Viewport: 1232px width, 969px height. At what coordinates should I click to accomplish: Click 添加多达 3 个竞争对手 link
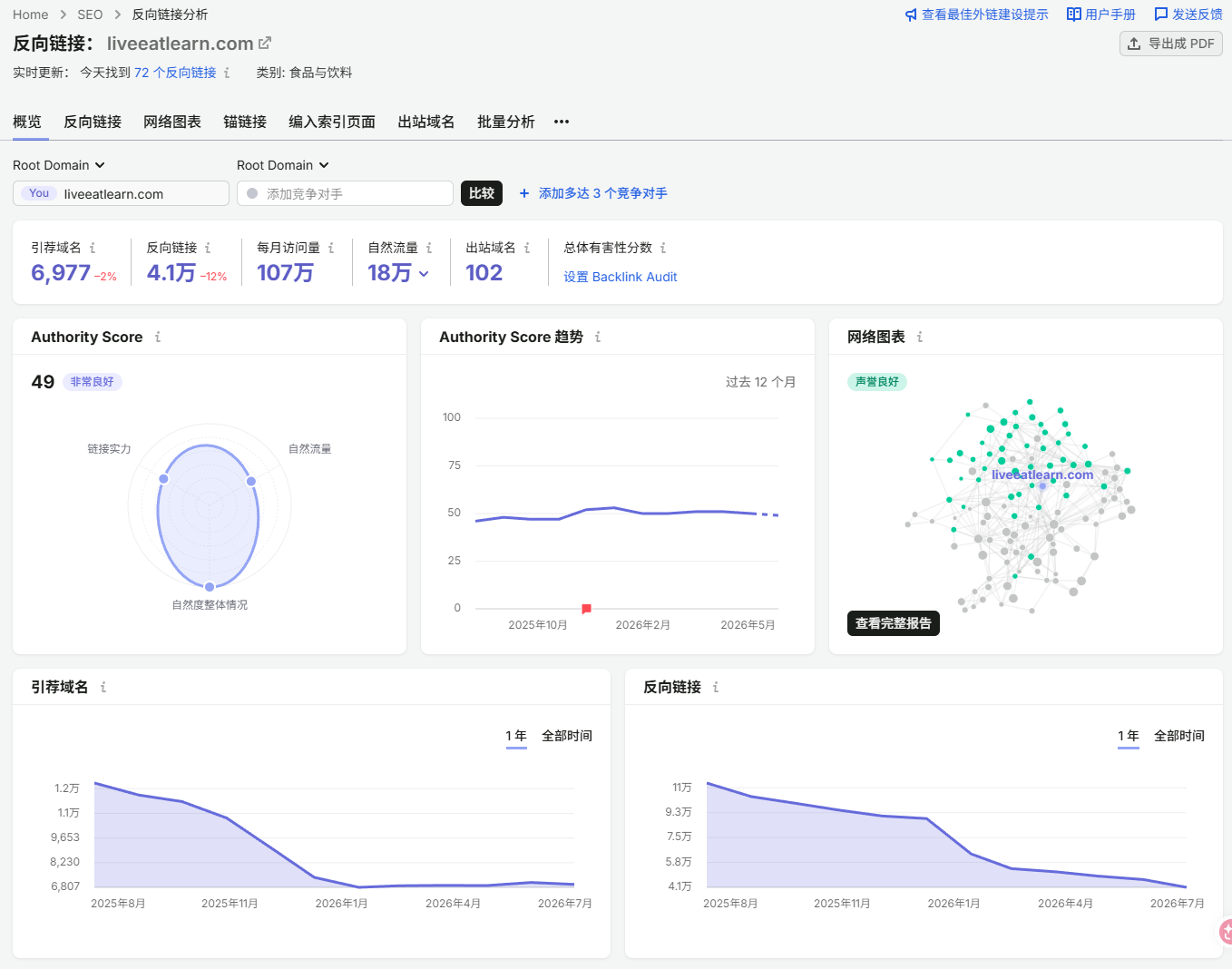click(x=603, y=193)
